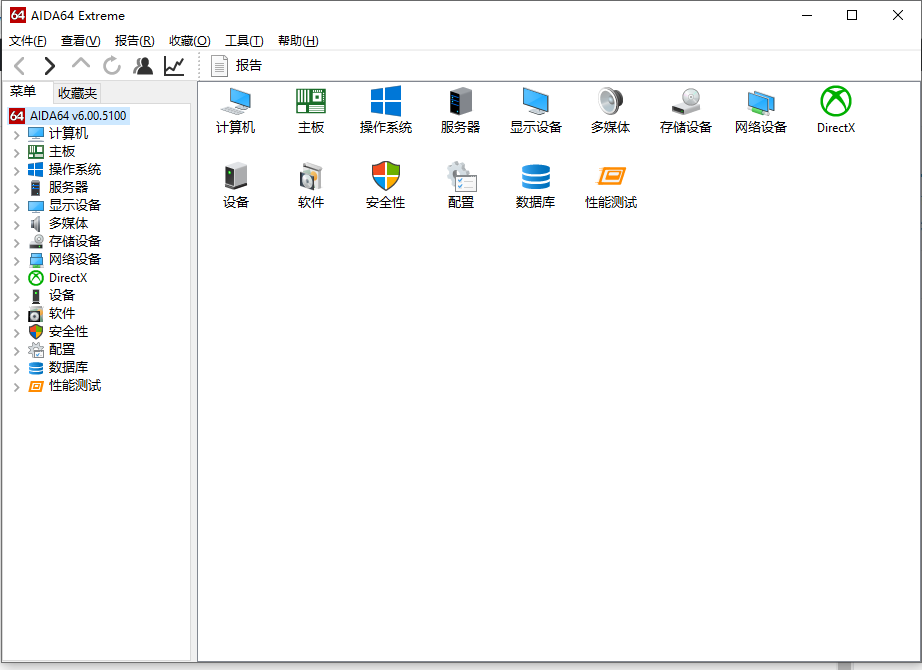Screen dimensions: 922x670
Task: Select 配置 in the tree
Action: pos(62,349)
